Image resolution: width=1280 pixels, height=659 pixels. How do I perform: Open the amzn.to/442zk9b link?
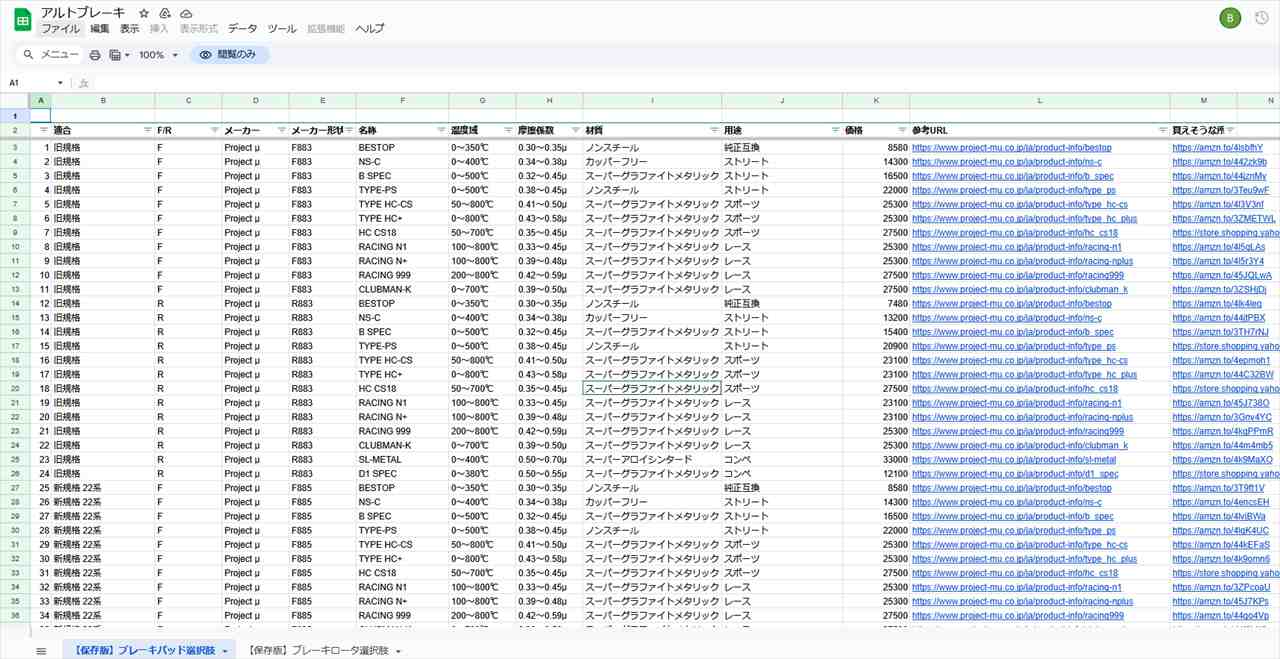[1219, 162]
